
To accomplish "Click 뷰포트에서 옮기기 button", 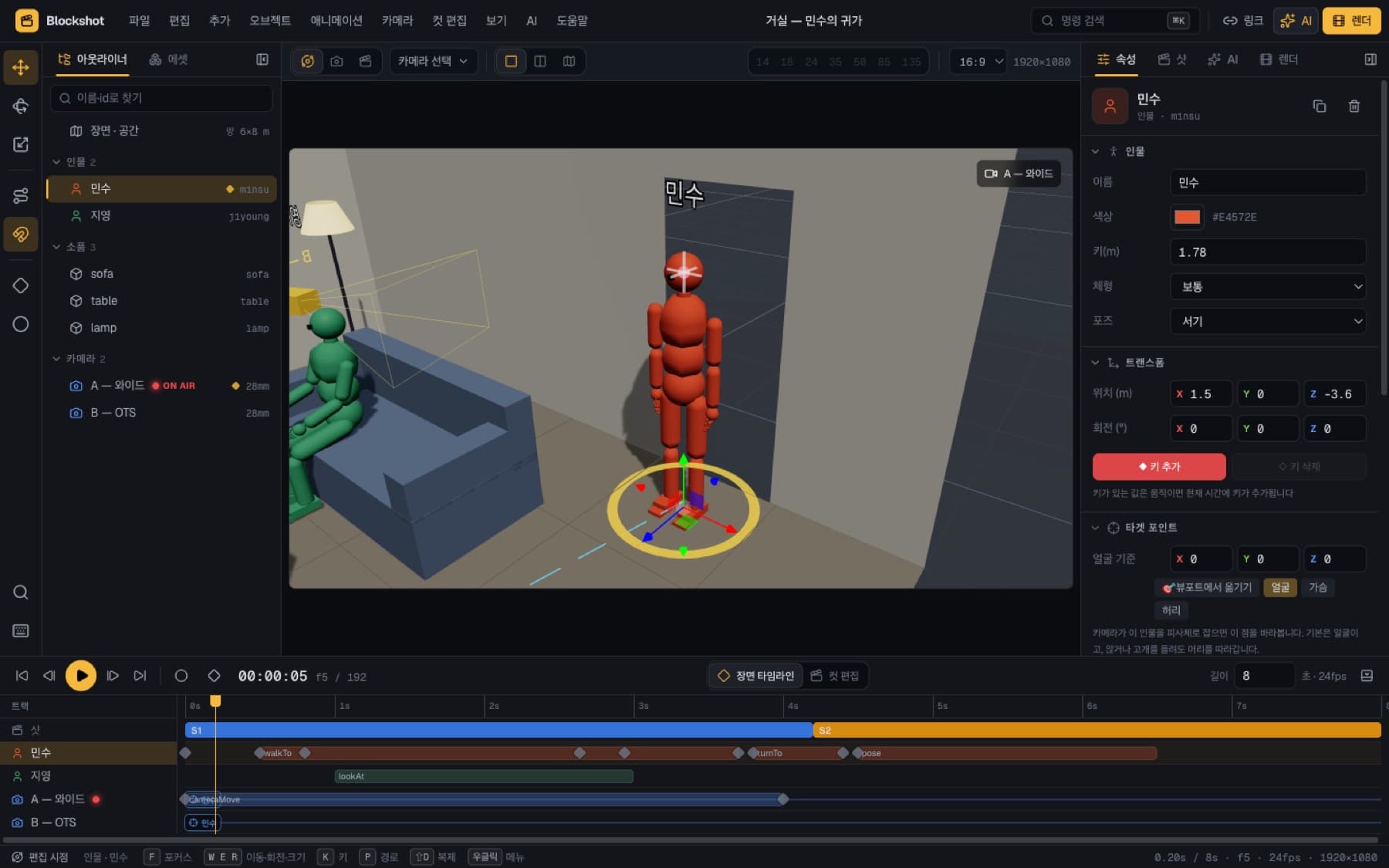I will [x=1207, y=587].
